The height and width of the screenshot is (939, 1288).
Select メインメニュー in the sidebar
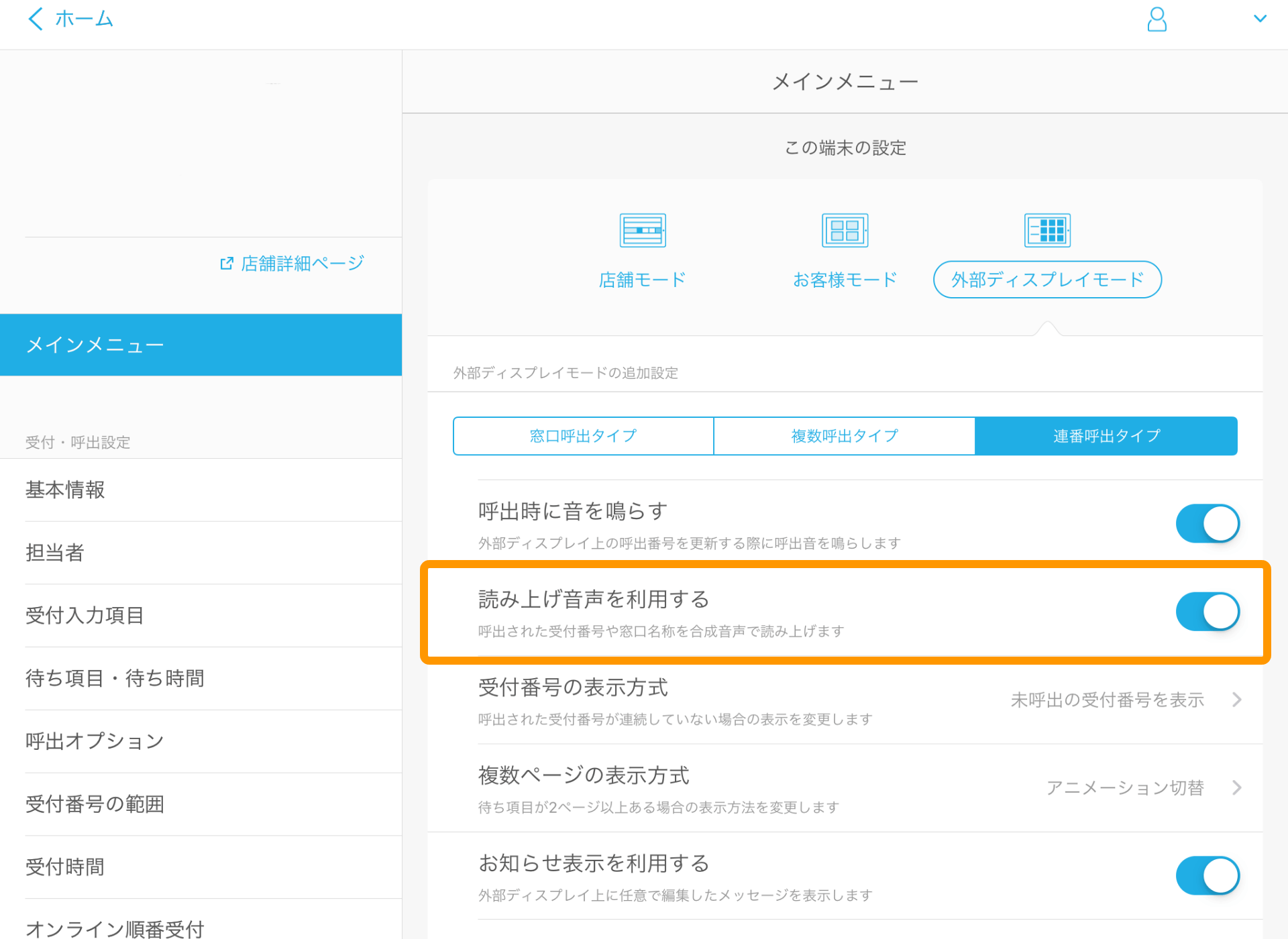201,345
